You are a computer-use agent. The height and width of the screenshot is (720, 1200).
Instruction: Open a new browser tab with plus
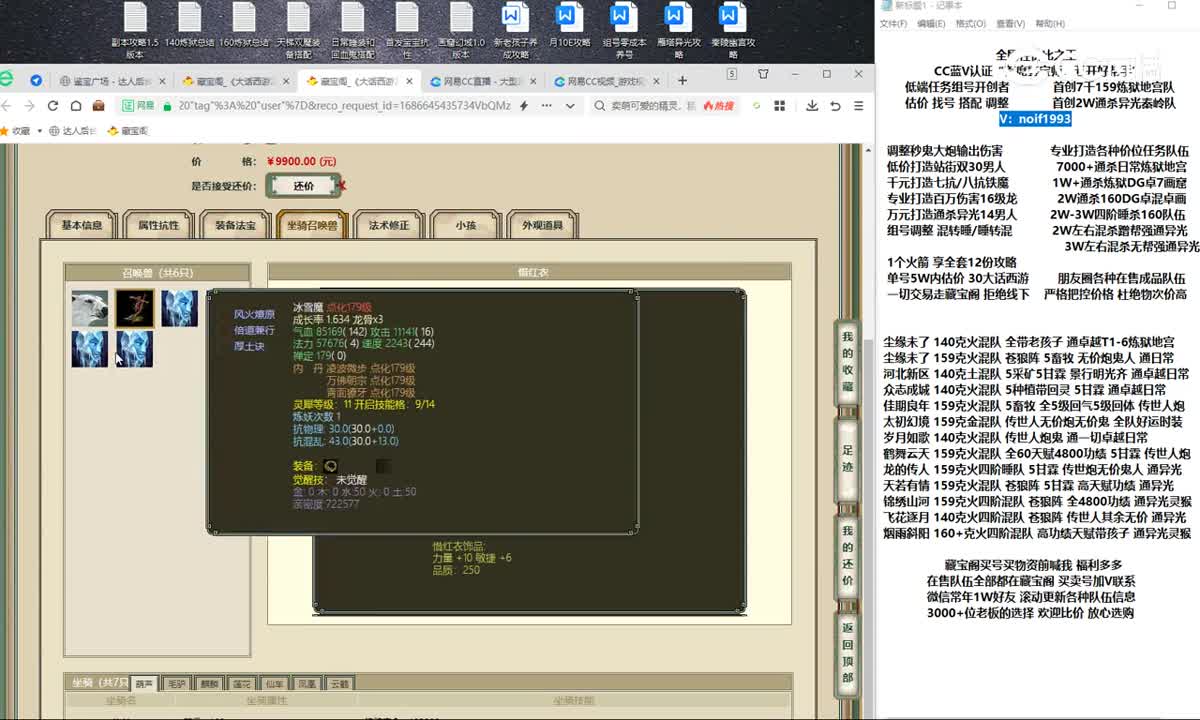[x=680, y=81]
